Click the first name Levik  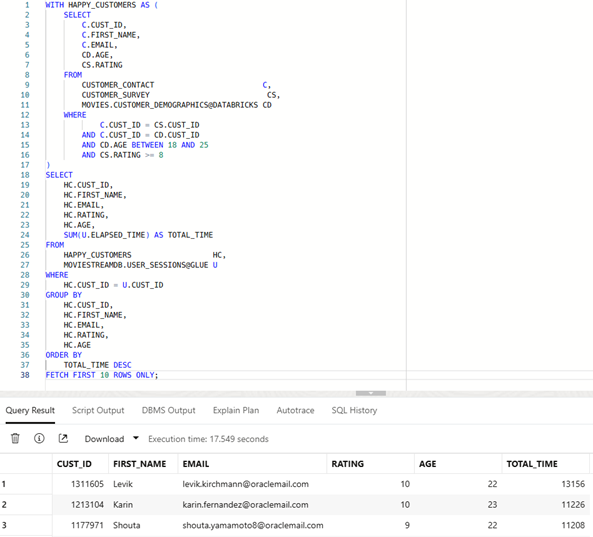(123, 484)
